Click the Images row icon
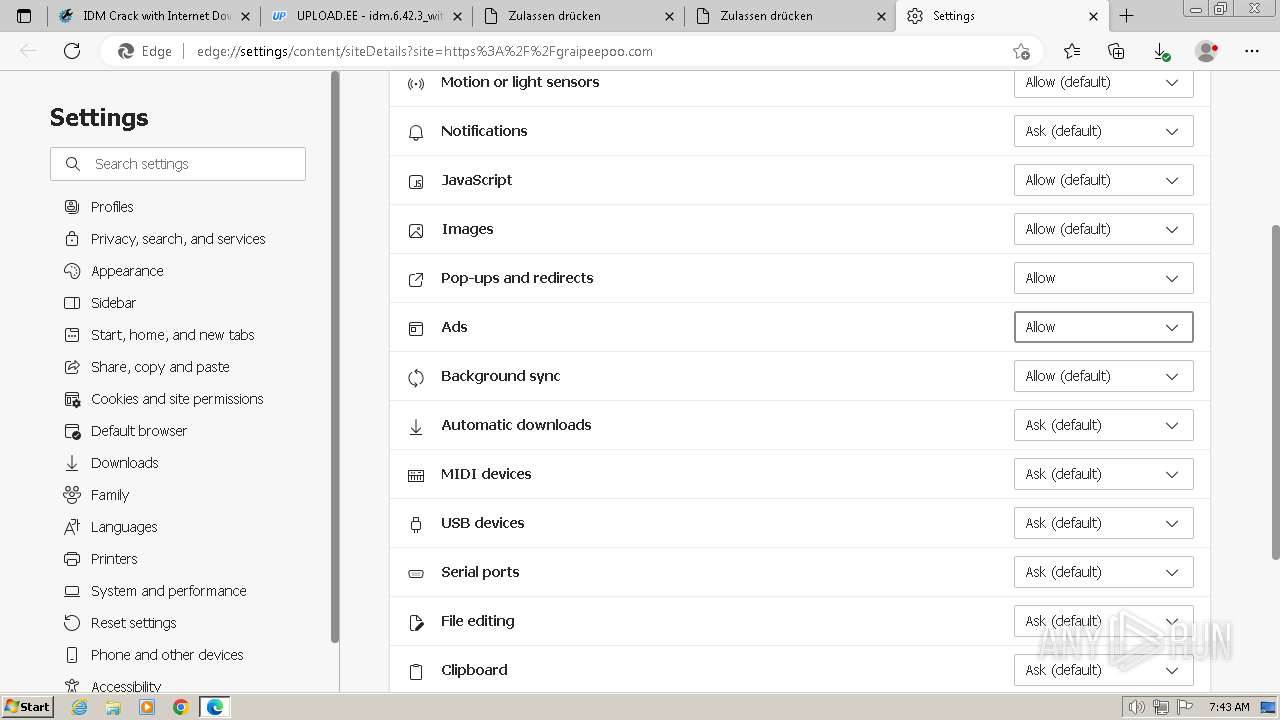This screenshot has width=1280, height=720. pyautogui.click(x=416, y=230)
